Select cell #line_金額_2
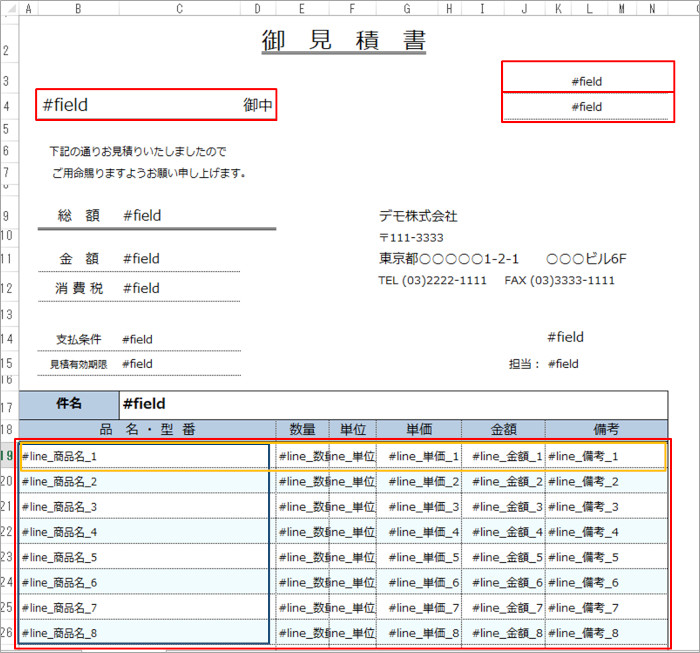The width and height of the screenshot is (700, 653). tap(503, 482)
